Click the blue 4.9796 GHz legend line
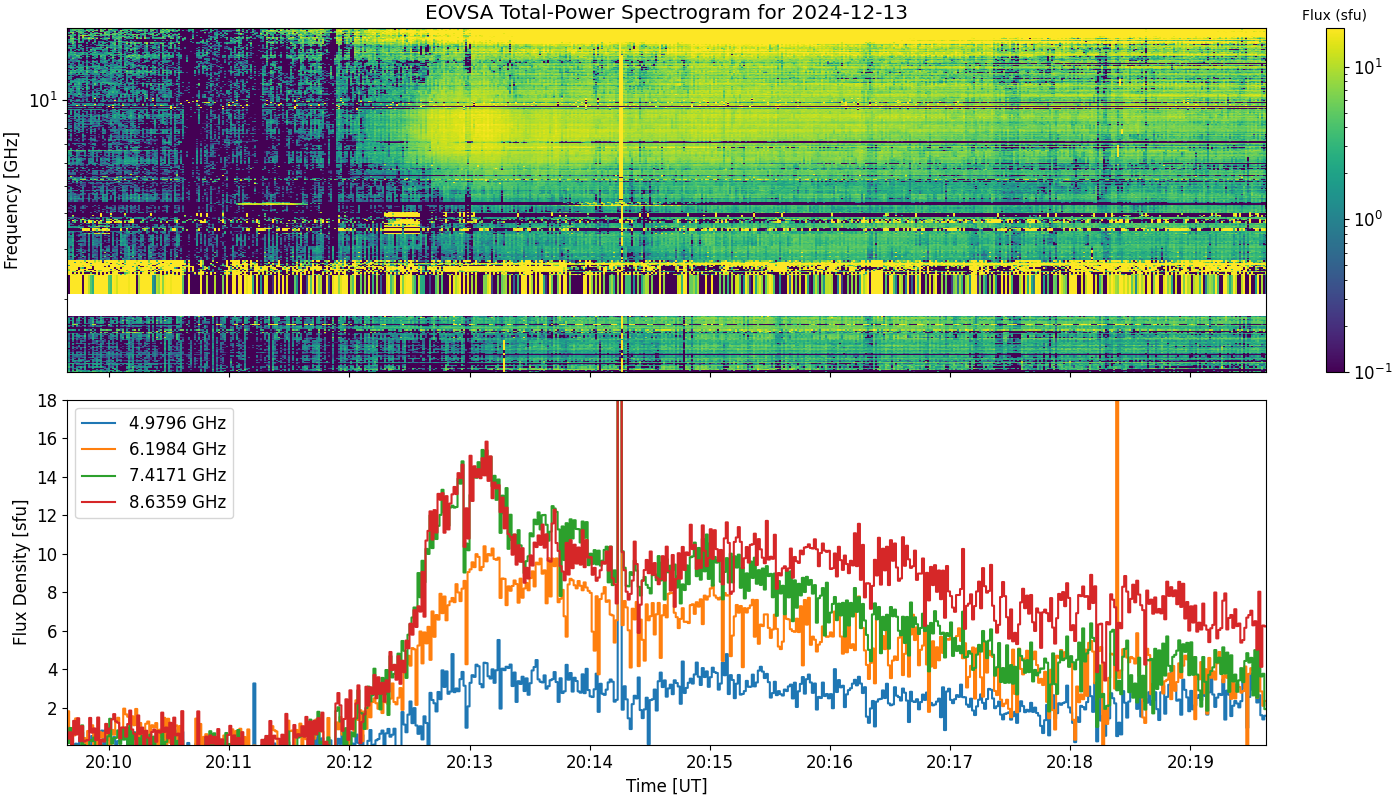Screen dimensions: 1400x800 [x=101, y=423]
